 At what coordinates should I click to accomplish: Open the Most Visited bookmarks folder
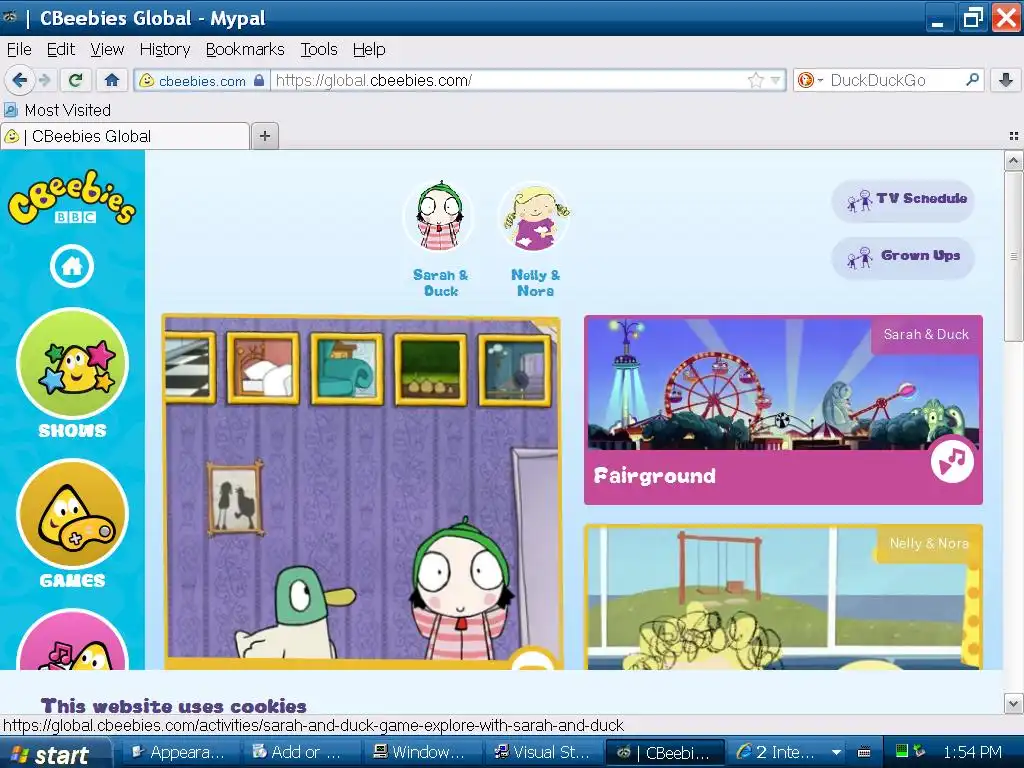[x=57, y=110]
